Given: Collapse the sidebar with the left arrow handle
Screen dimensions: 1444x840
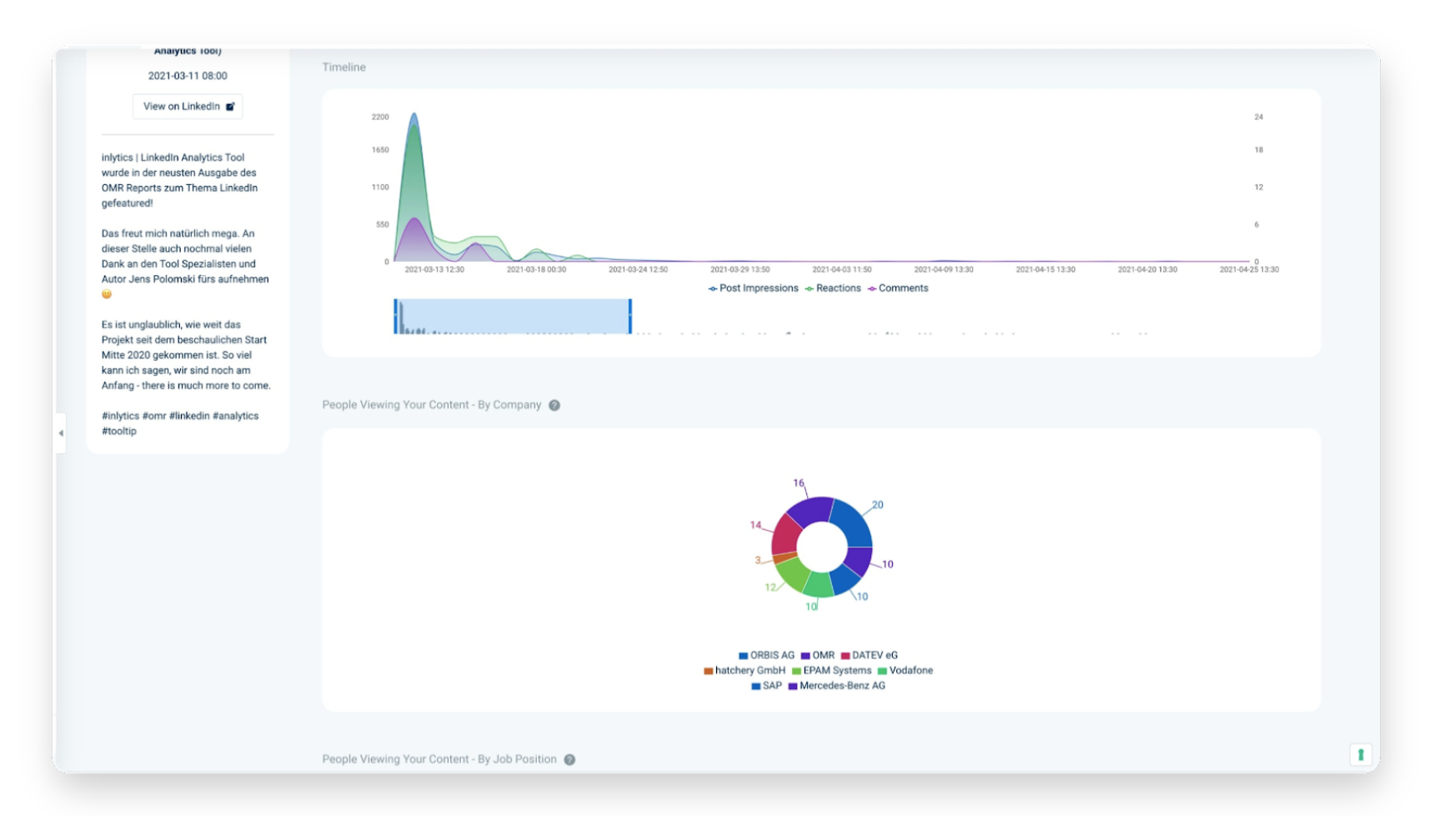Looking at the screenshot, I should click(x=60, y=433).
